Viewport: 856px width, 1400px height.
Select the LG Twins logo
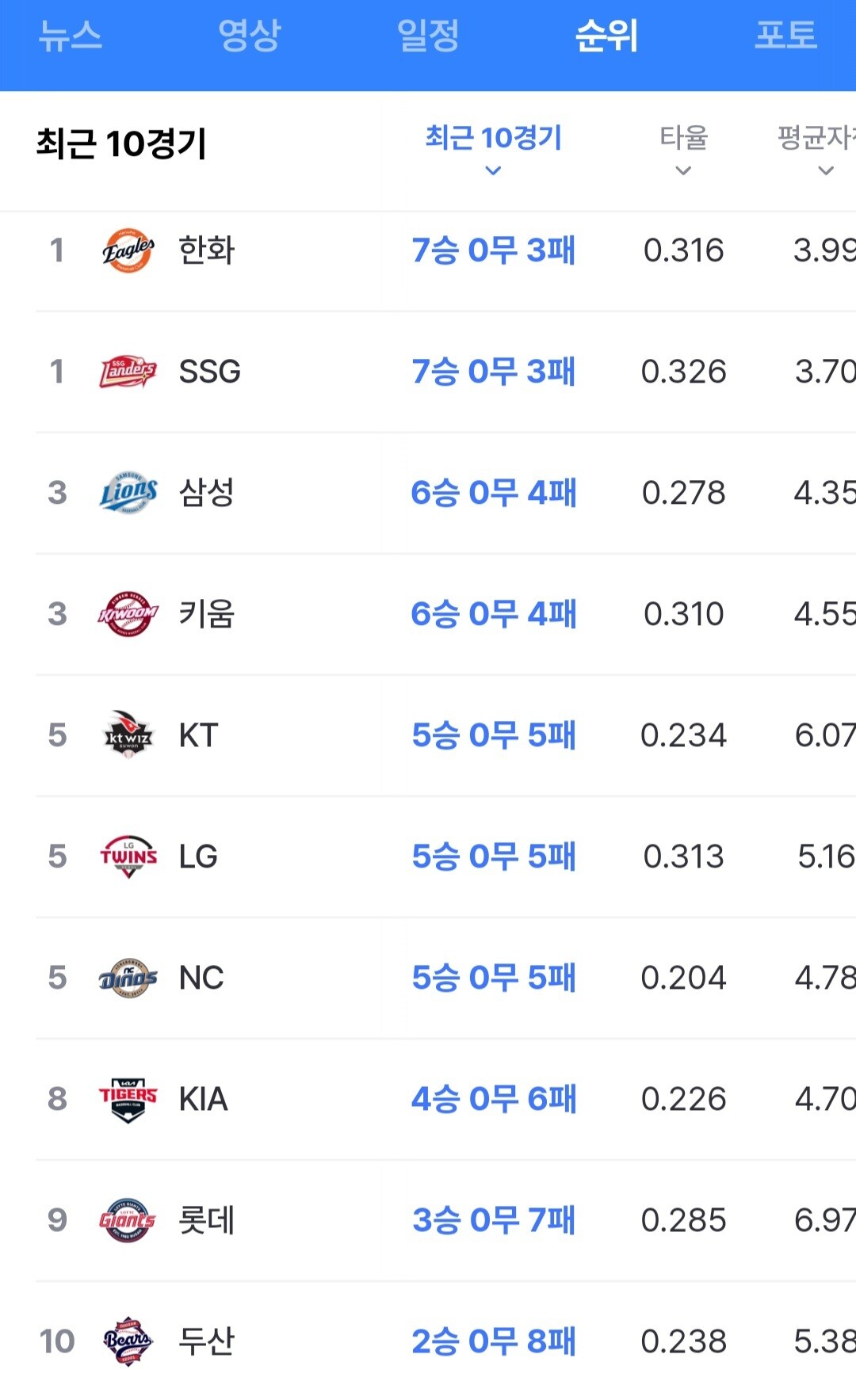click(128, 856)
